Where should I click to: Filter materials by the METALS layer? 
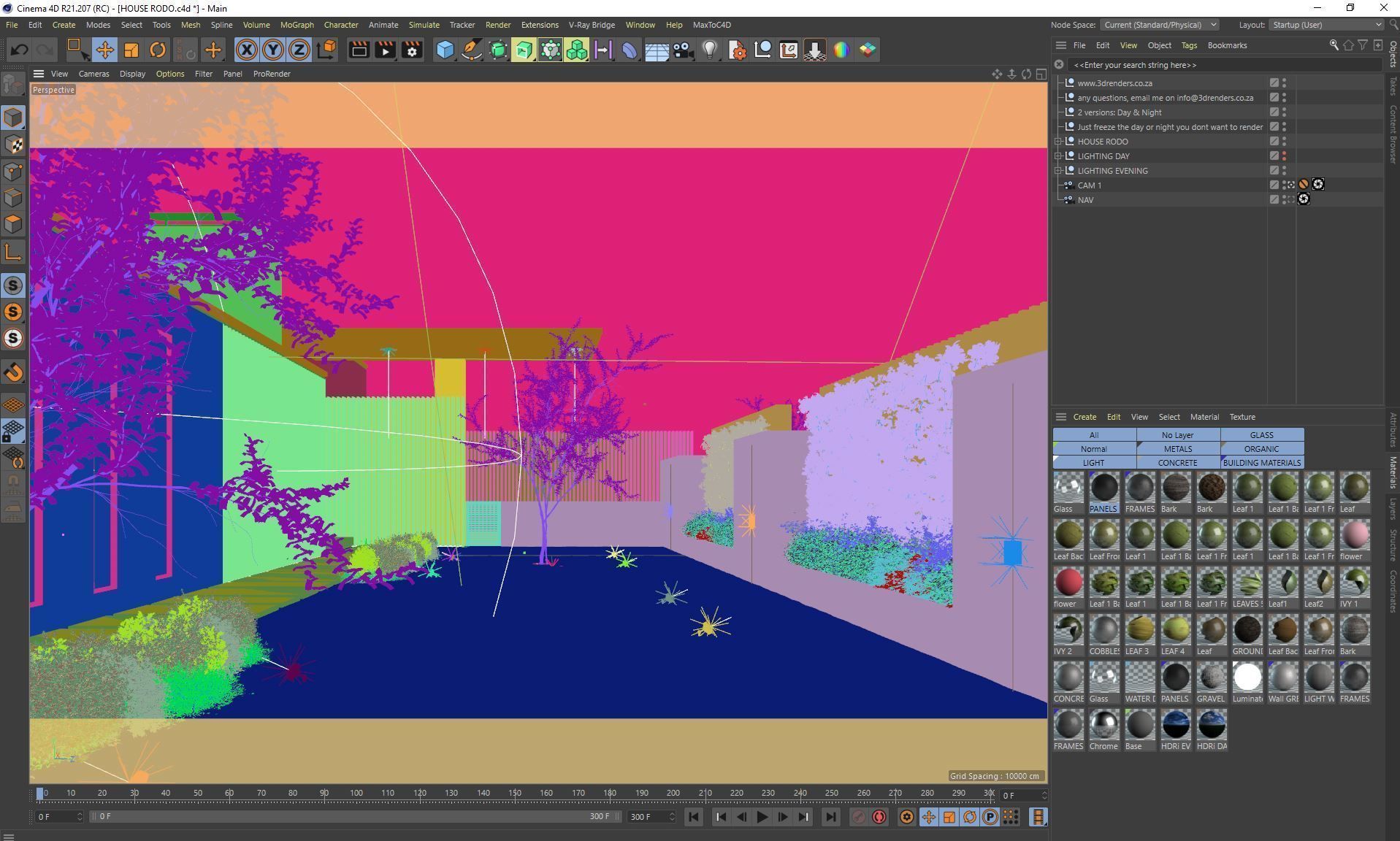click(1178, 449)
